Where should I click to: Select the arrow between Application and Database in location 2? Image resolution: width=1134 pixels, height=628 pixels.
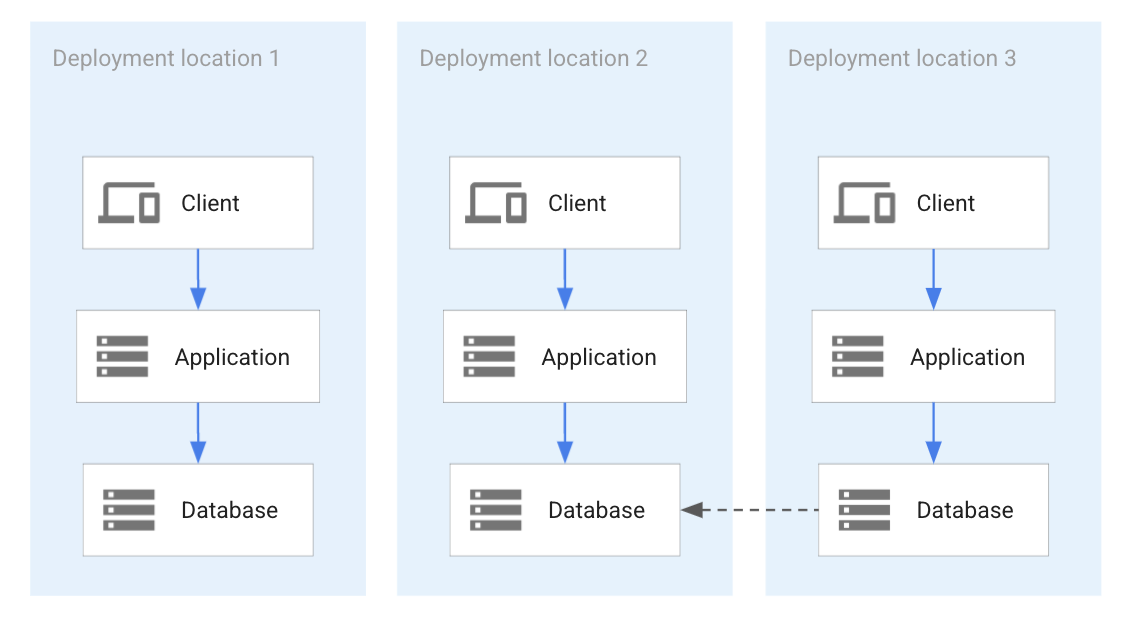pos(564,432)
